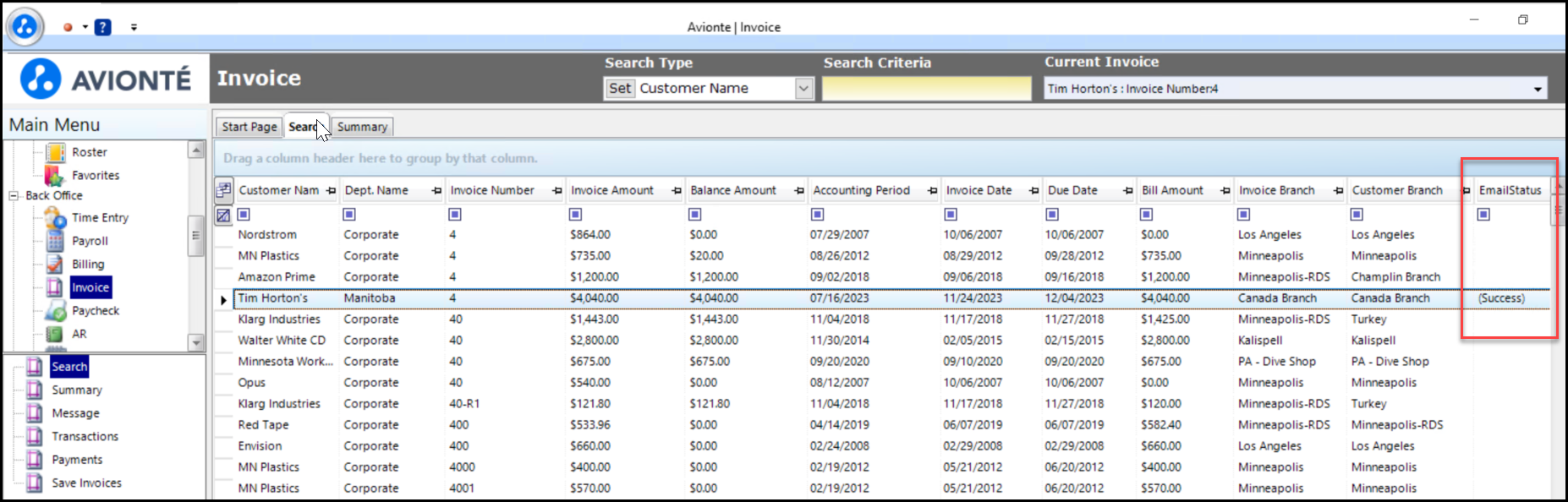The image size is (1568, 502).
Task: Click the icon beside Summary in lower menu
Action: [35, 390]
